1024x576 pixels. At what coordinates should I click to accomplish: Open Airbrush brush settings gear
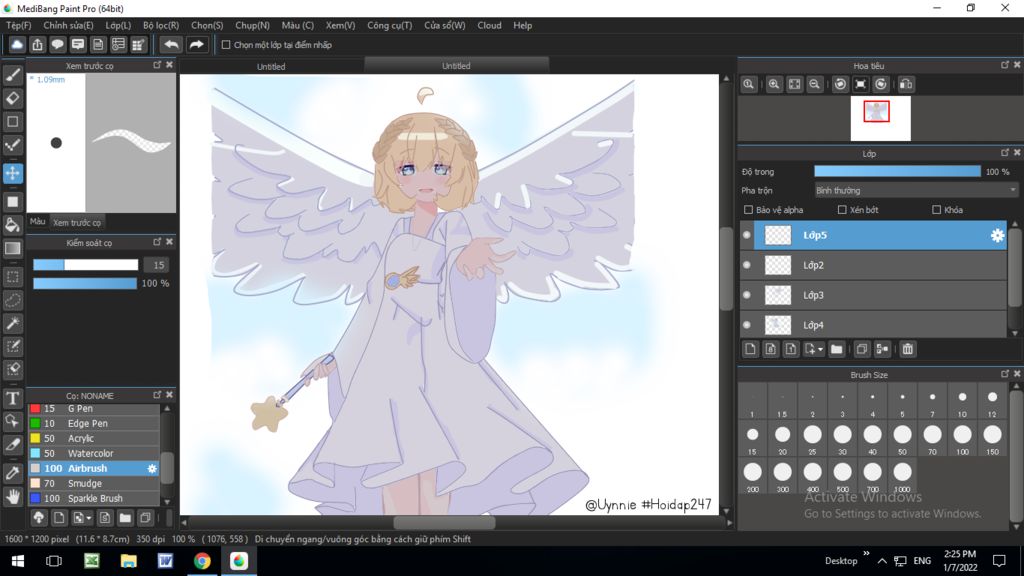pyautogui.click(x=152, y=469)
